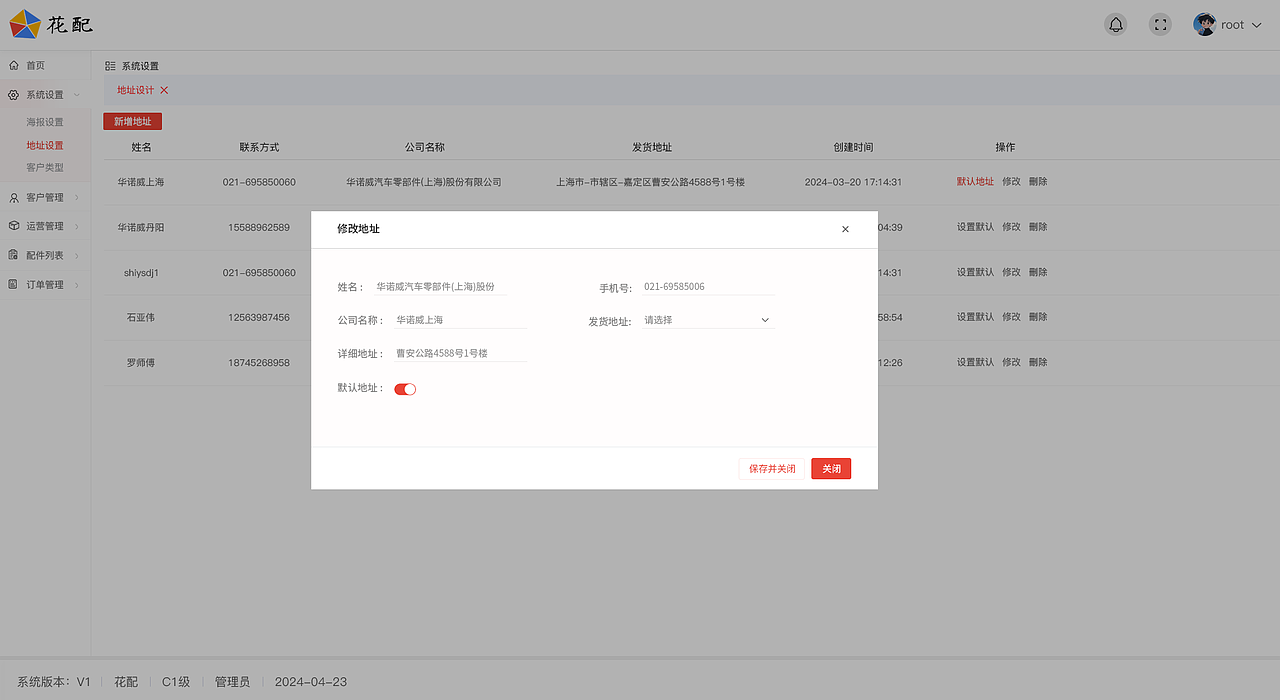
Task: Toggle fullscreen mode icon in top bar
Action: [x=1160, y=24]
